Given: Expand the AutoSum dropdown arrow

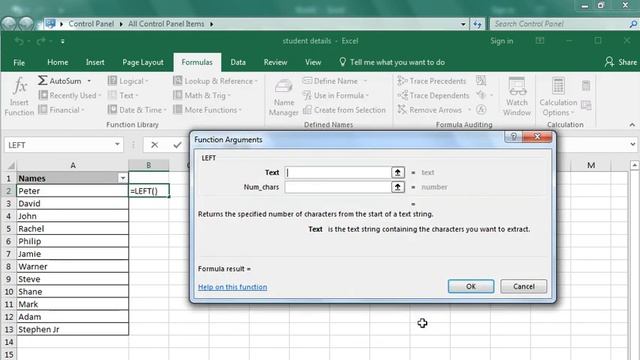Looking at the screenshot, I should [x=89, y=81].
